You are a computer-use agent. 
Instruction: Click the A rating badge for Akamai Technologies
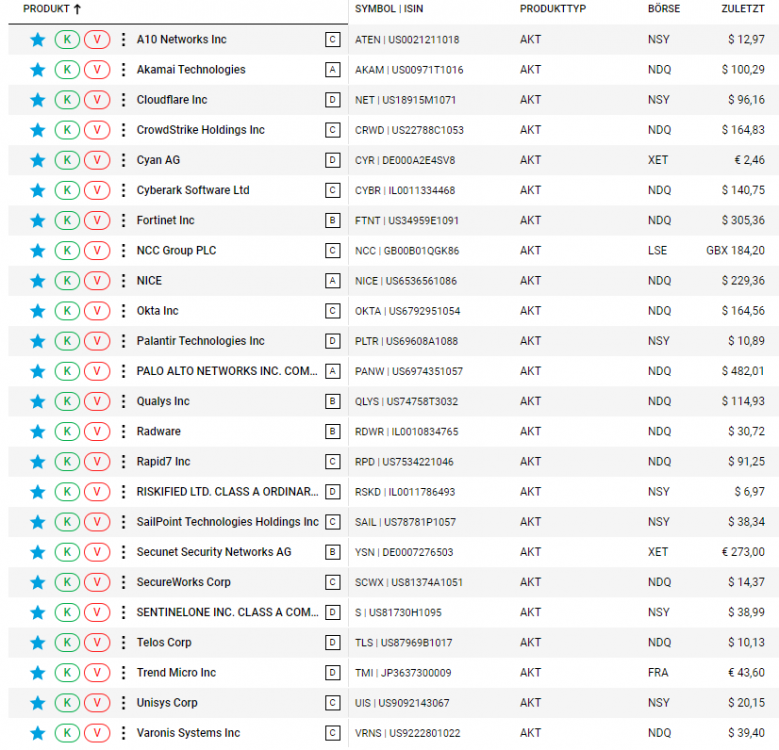click(332, 70)
